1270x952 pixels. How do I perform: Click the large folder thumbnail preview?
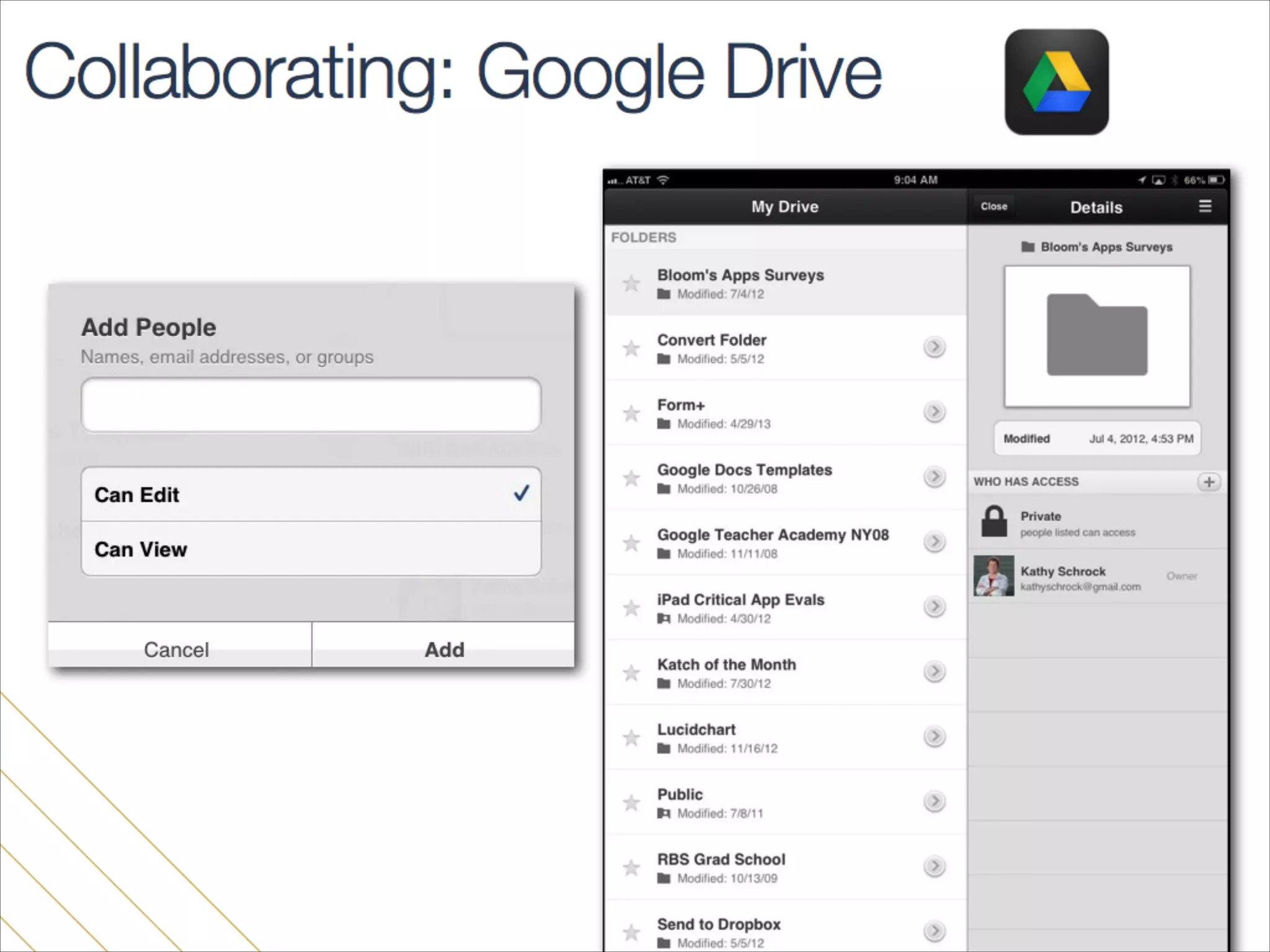click(1096, 337)
